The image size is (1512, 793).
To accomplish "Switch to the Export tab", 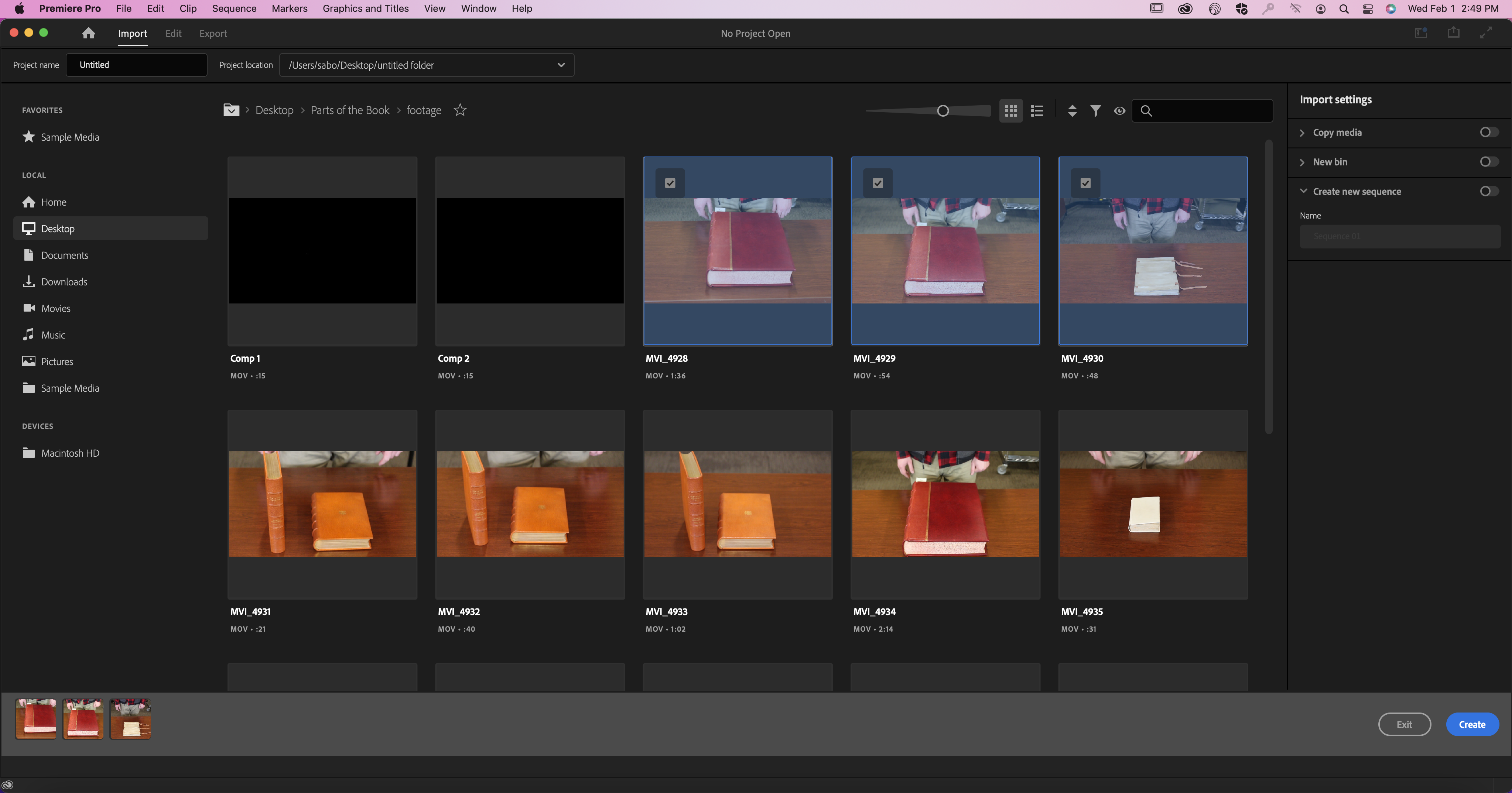I will [x=213, y=34].
